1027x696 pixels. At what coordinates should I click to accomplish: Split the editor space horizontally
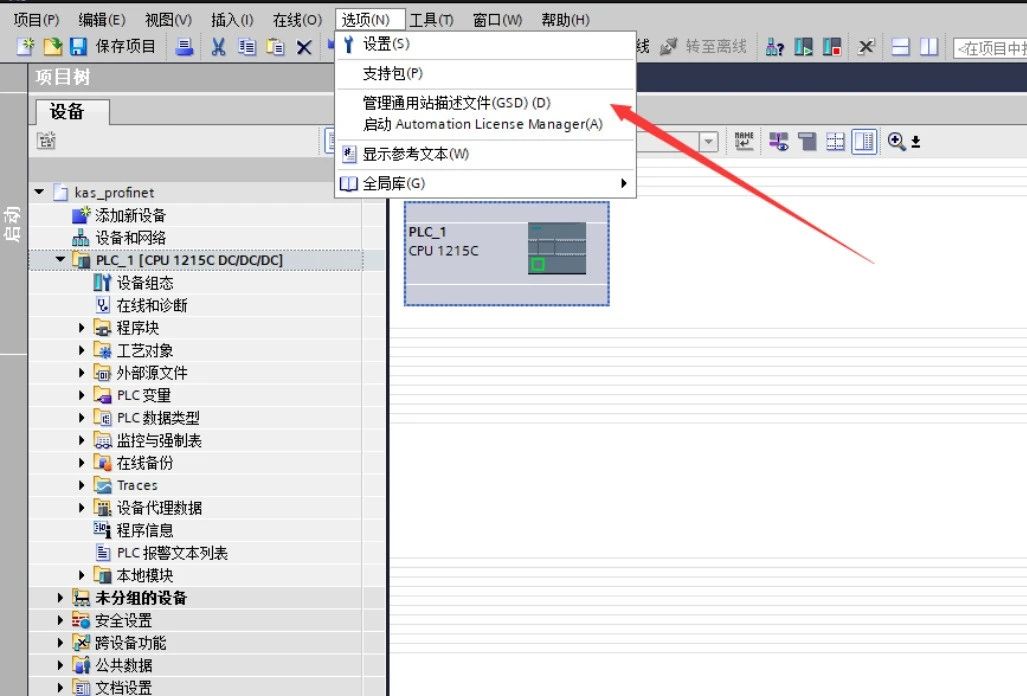point(900,47)
